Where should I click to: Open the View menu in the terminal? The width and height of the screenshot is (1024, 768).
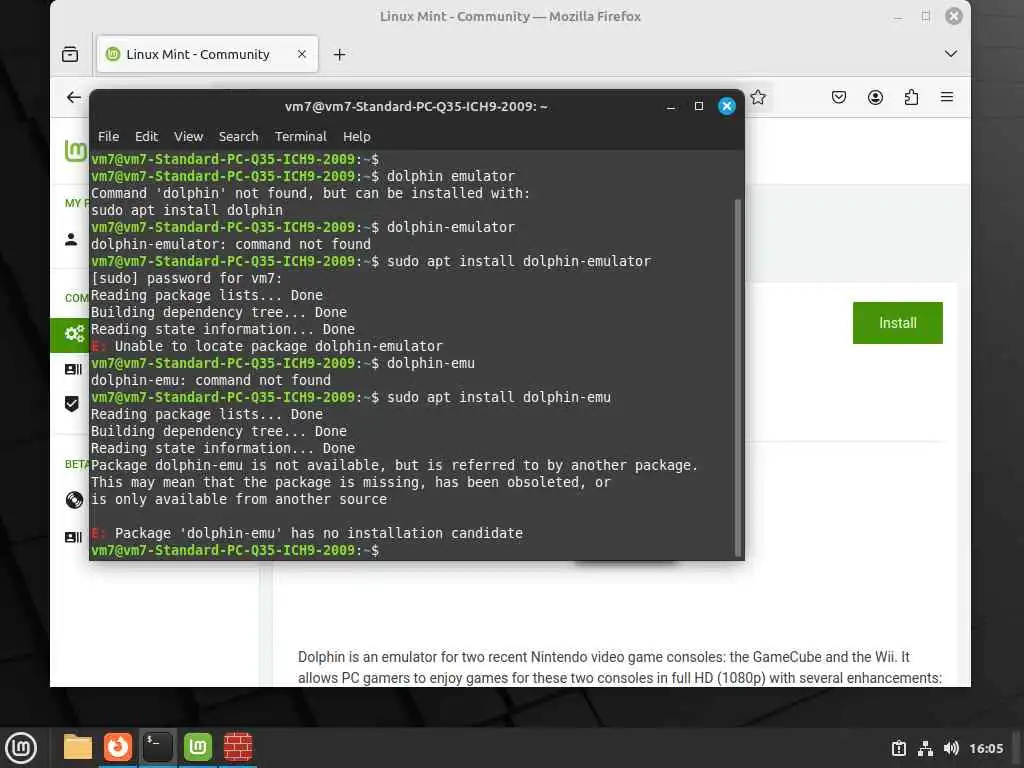[188, 136]
